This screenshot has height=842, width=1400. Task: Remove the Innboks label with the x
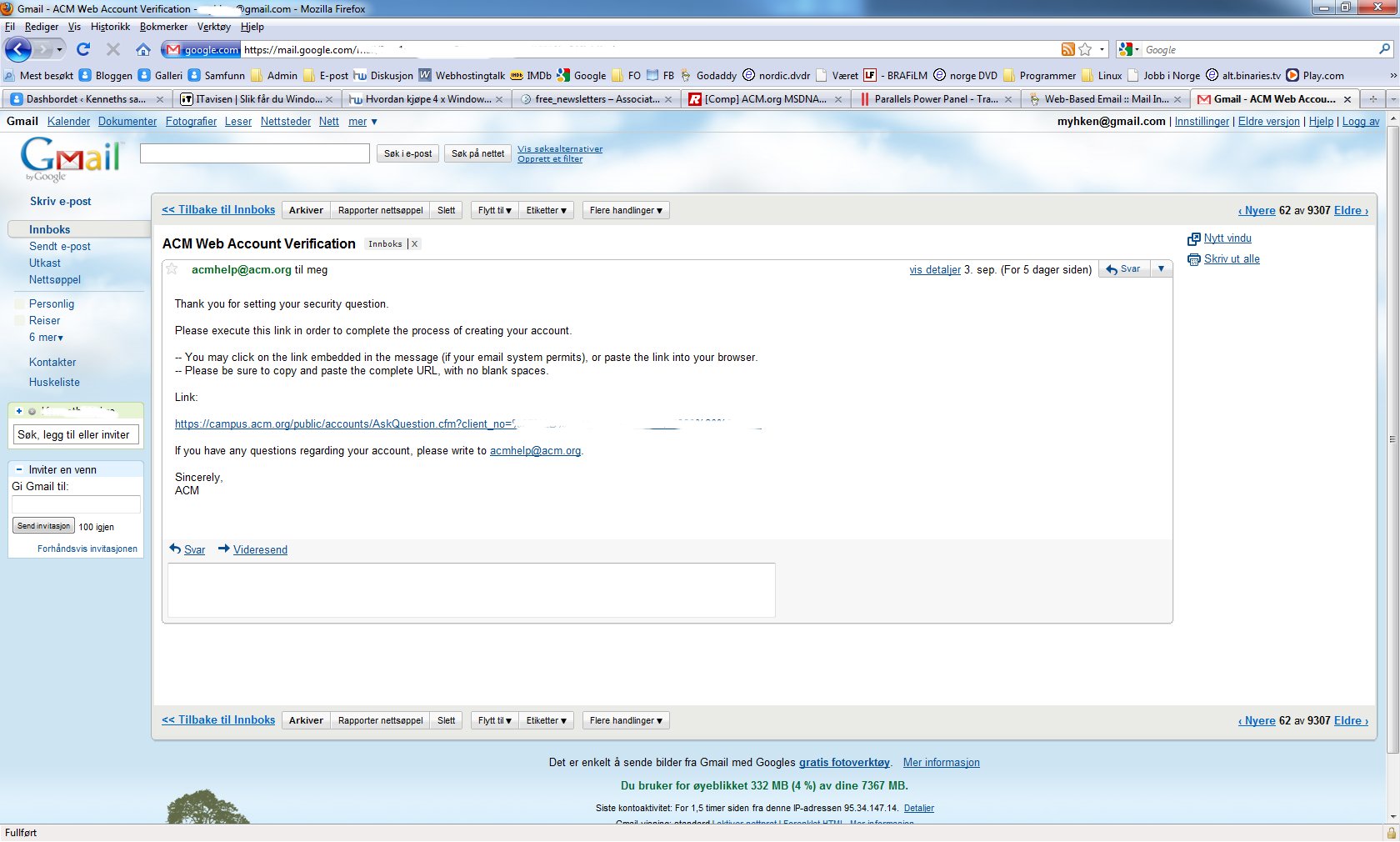pyautogui.click(x=414, y=244)
